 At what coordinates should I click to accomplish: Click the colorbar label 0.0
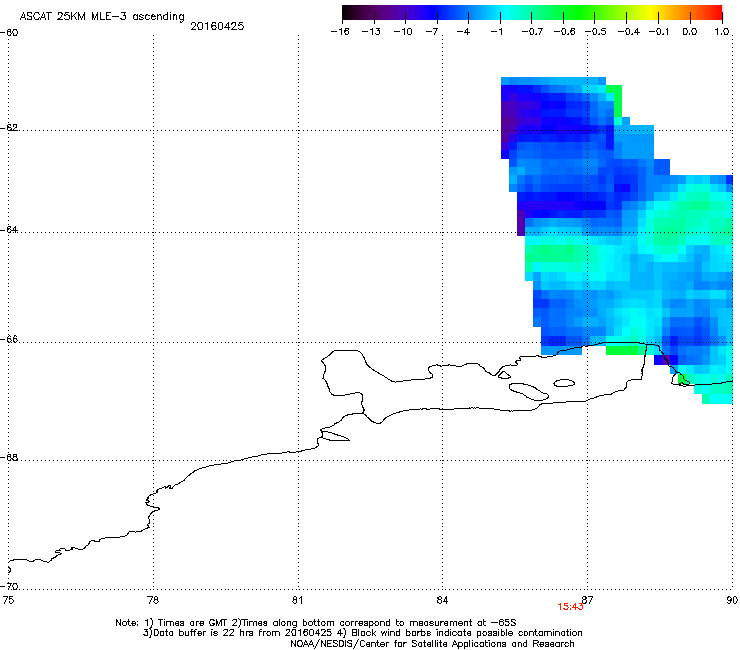[x=690, y=32]
